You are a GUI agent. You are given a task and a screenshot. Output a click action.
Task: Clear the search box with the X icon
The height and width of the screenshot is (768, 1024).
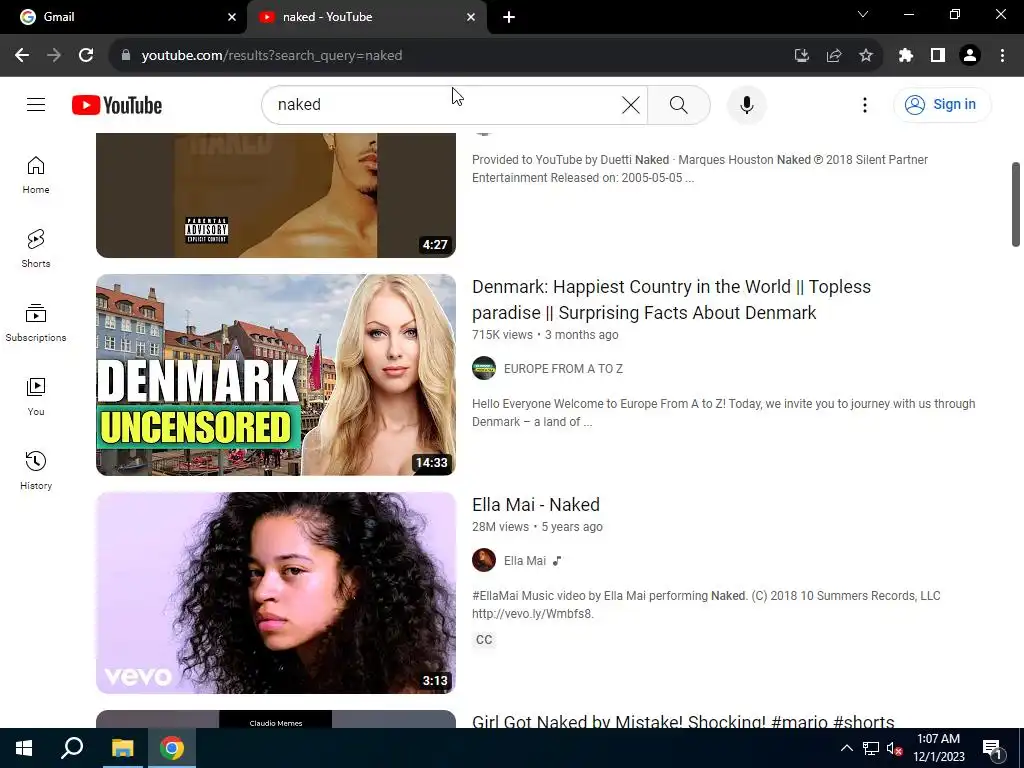point(630,104)
